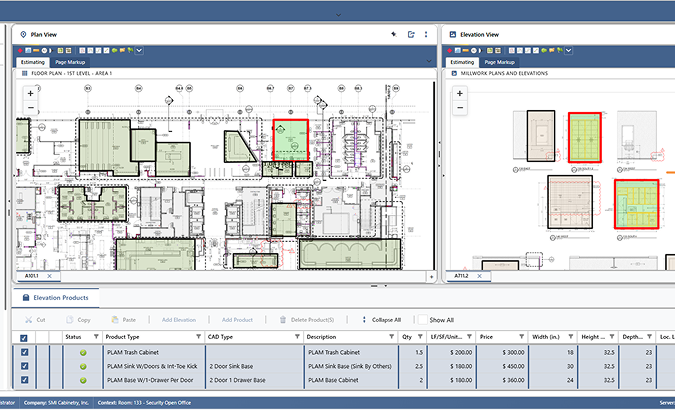Click the green flag icon in Elevation View toolbar
This screenshot has width=676, height=410.
(x=560, y=50)
